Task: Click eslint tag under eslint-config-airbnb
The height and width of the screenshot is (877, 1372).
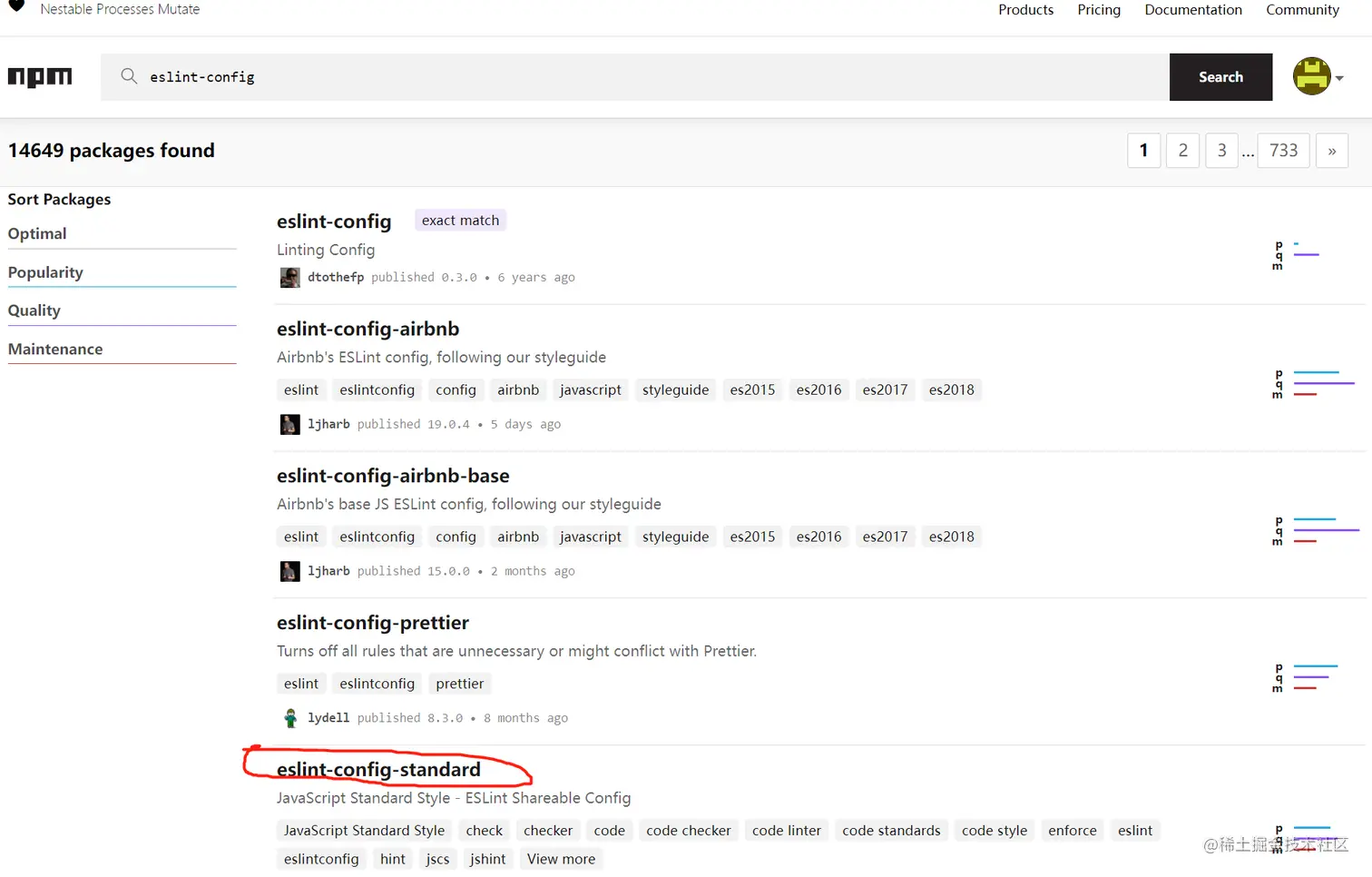Action: [301, 390]
